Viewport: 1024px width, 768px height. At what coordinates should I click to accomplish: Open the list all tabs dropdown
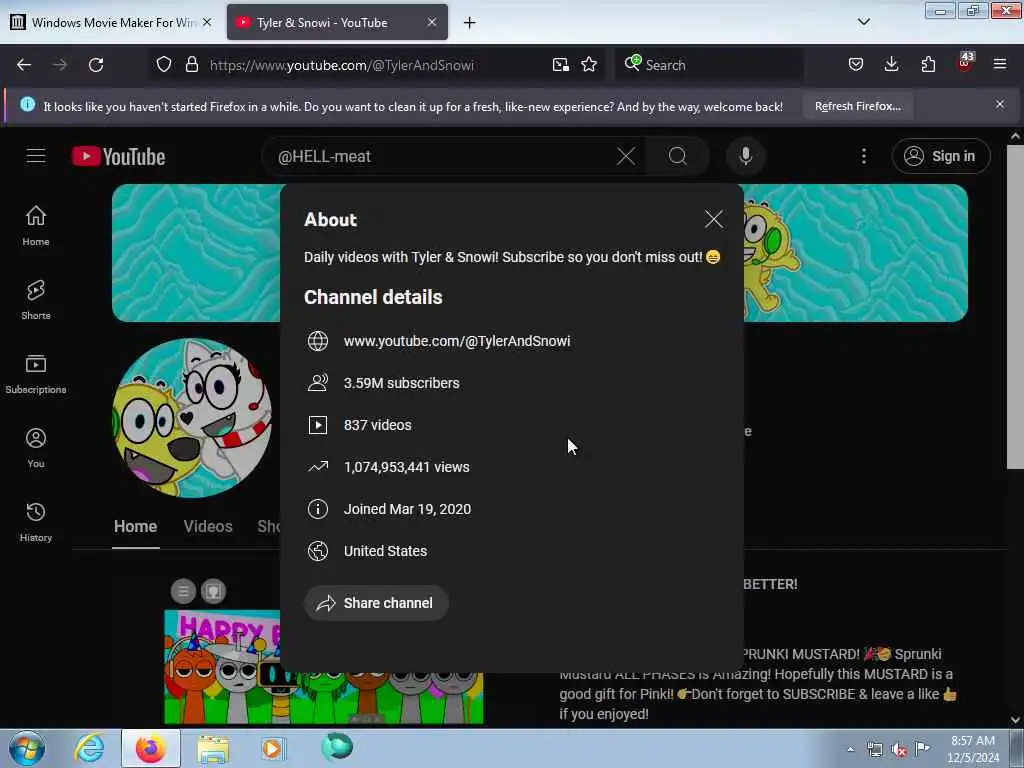pyautogui.click(x=864, y=22)
